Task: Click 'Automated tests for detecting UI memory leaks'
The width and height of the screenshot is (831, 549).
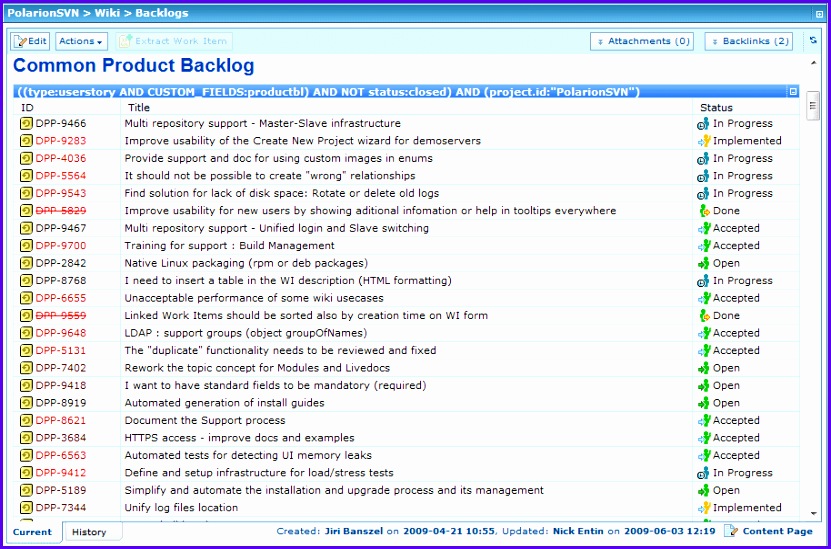Action: [x=248, y=456]
